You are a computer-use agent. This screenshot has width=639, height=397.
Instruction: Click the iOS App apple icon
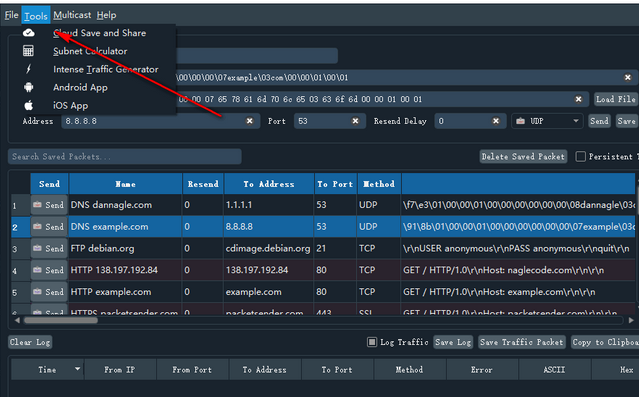click(x=29, y=106)
